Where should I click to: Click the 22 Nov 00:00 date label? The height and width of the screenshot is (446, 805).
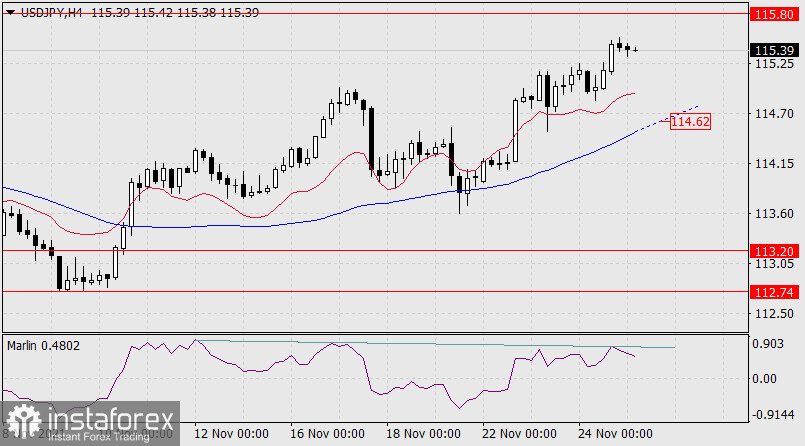519,433
